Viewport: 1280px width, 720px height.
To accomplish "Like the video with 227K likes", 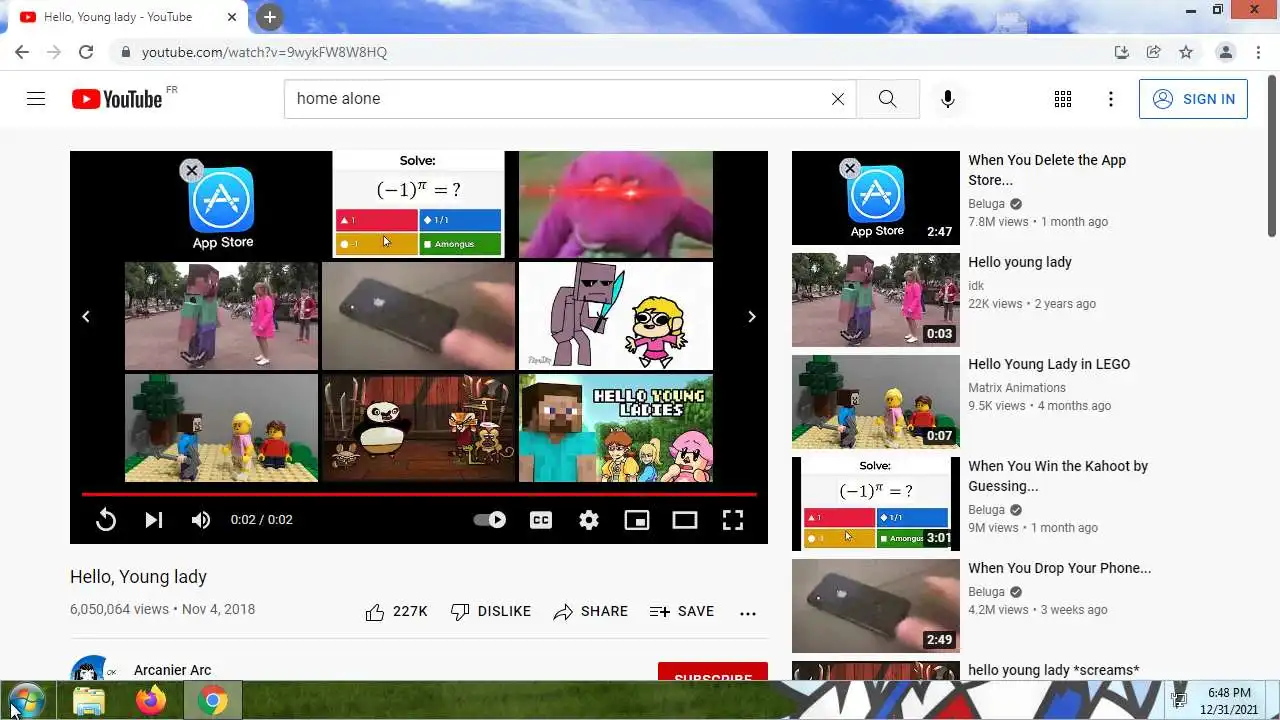I will tap(396, 611).
